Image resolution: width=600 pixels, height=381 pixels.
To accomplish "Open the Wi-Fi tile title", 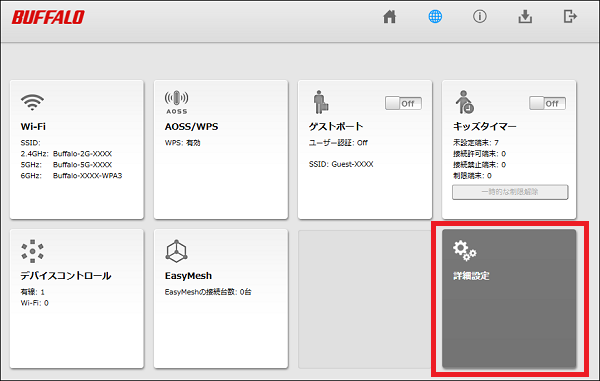I will click(33, 127).
